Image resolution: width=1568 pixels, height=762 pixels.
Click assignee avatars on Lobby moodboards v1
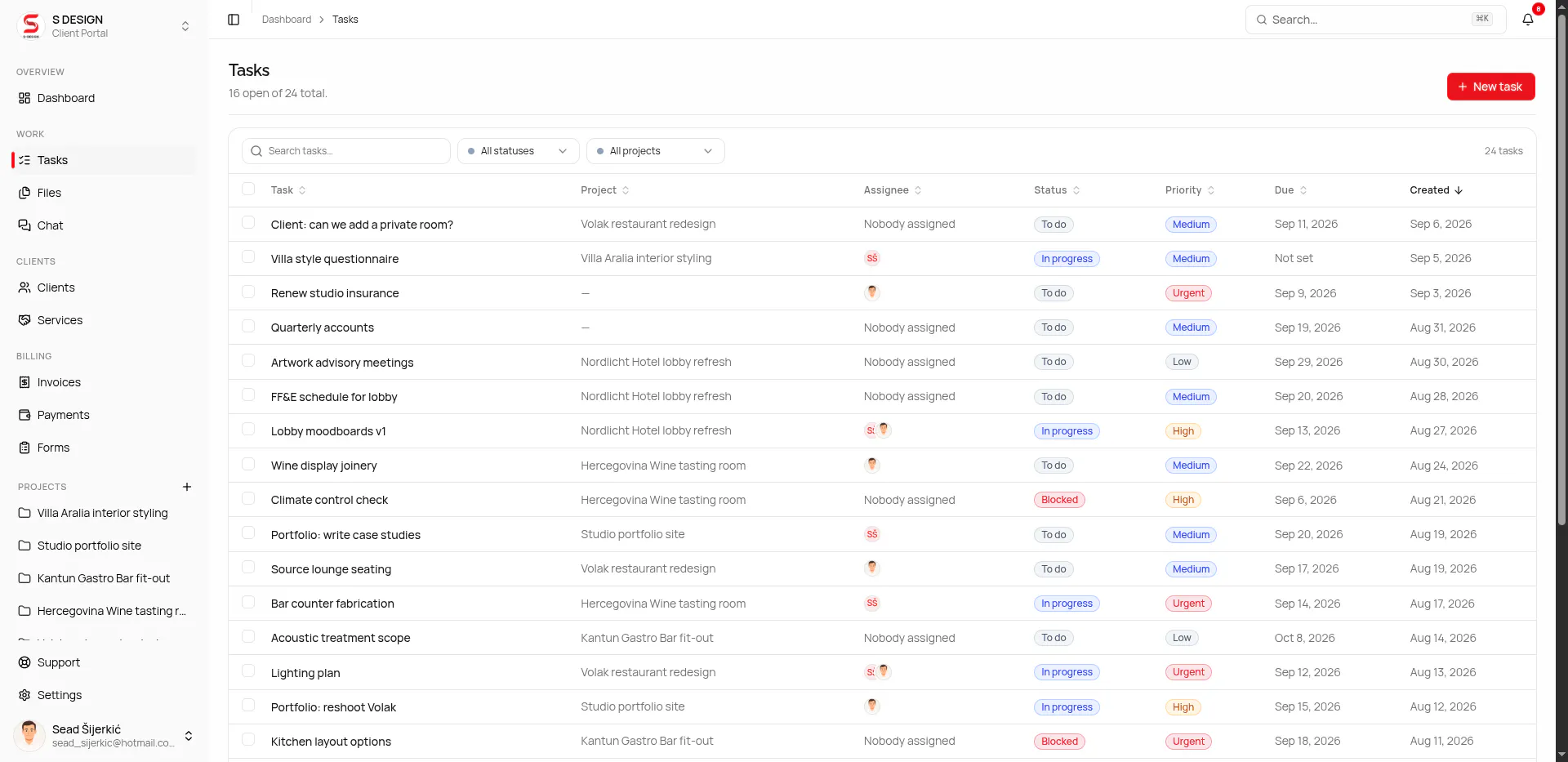[x=878, y=430]
